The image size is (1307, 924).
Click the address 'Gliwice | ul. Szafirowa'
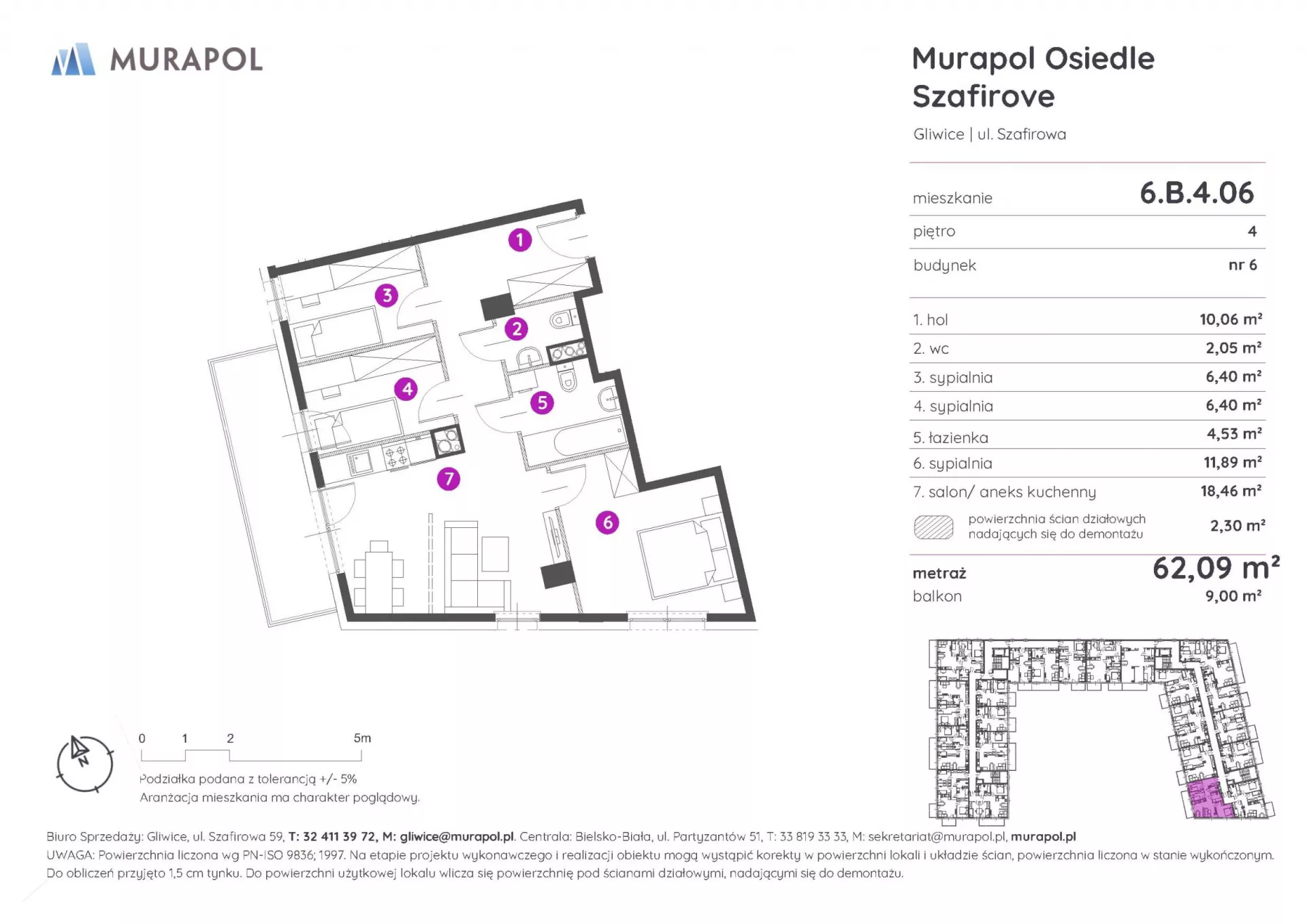tap(990, 134)
